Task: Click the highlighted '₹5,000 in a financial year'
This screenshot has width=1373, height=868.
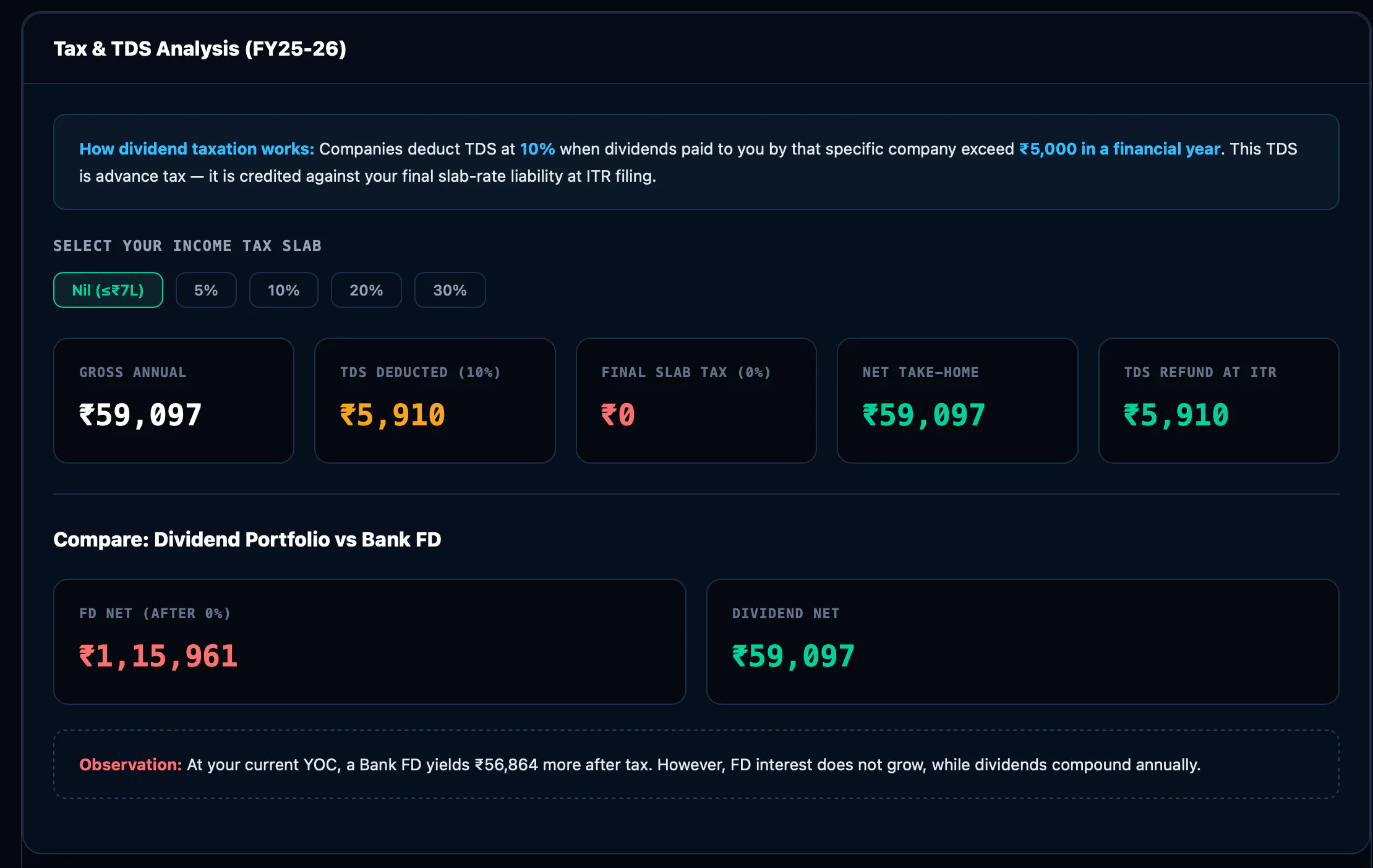Action: 1119,149
